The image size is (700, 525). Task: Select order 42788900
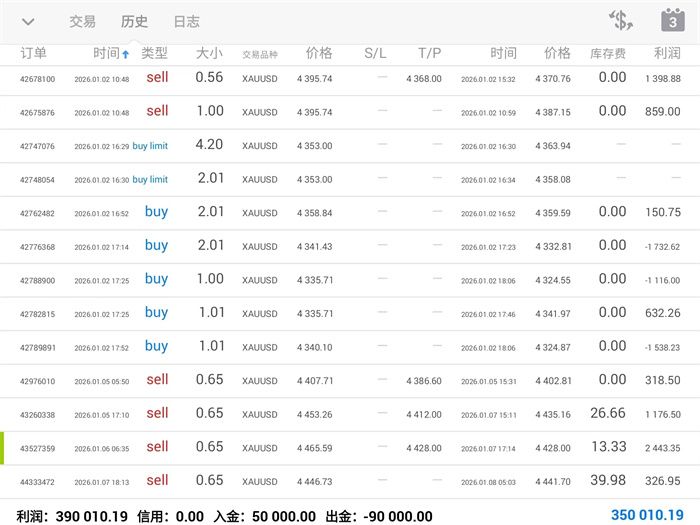(350, 280)
